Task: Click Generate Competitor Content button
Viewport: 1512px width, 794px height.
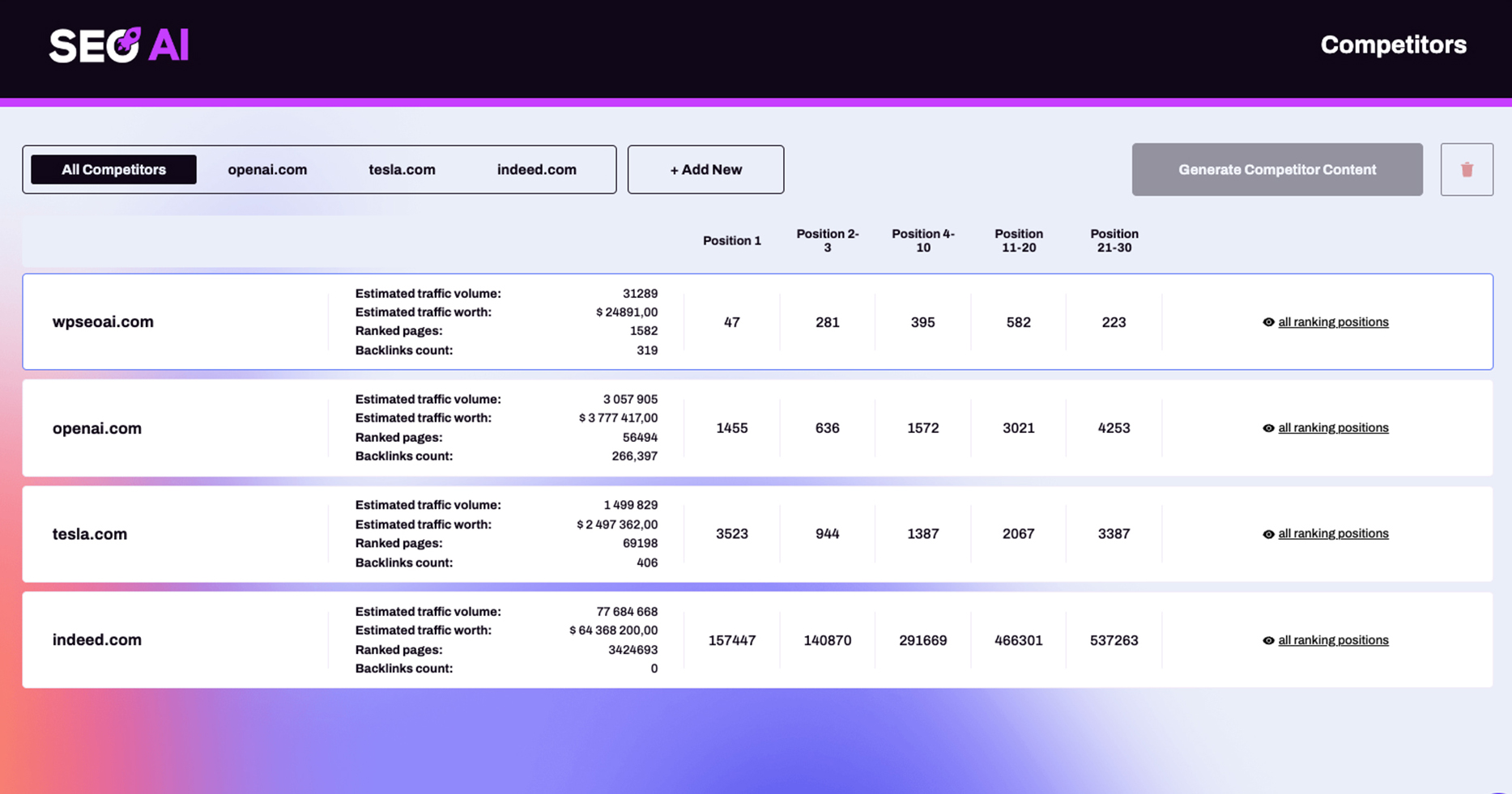Action: (1277, 169)
